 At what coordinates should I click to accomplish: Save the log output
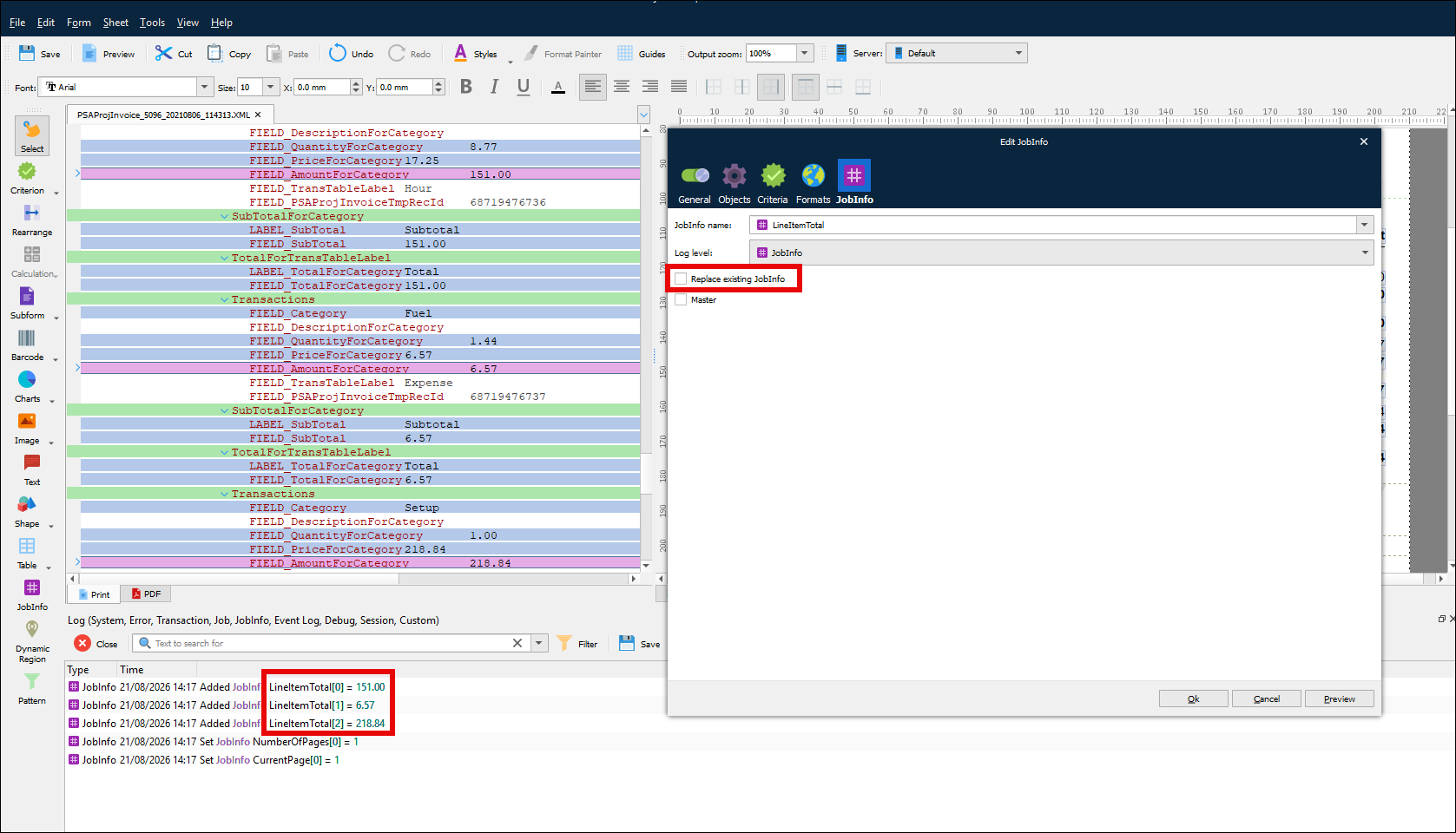point(639,643)
